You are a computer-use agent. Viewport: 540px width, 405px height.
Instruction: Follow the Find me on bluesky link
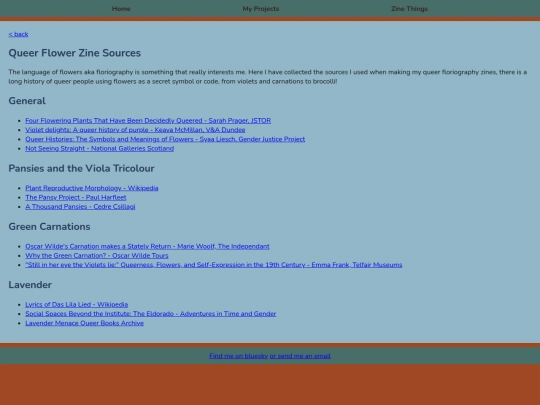239,356
